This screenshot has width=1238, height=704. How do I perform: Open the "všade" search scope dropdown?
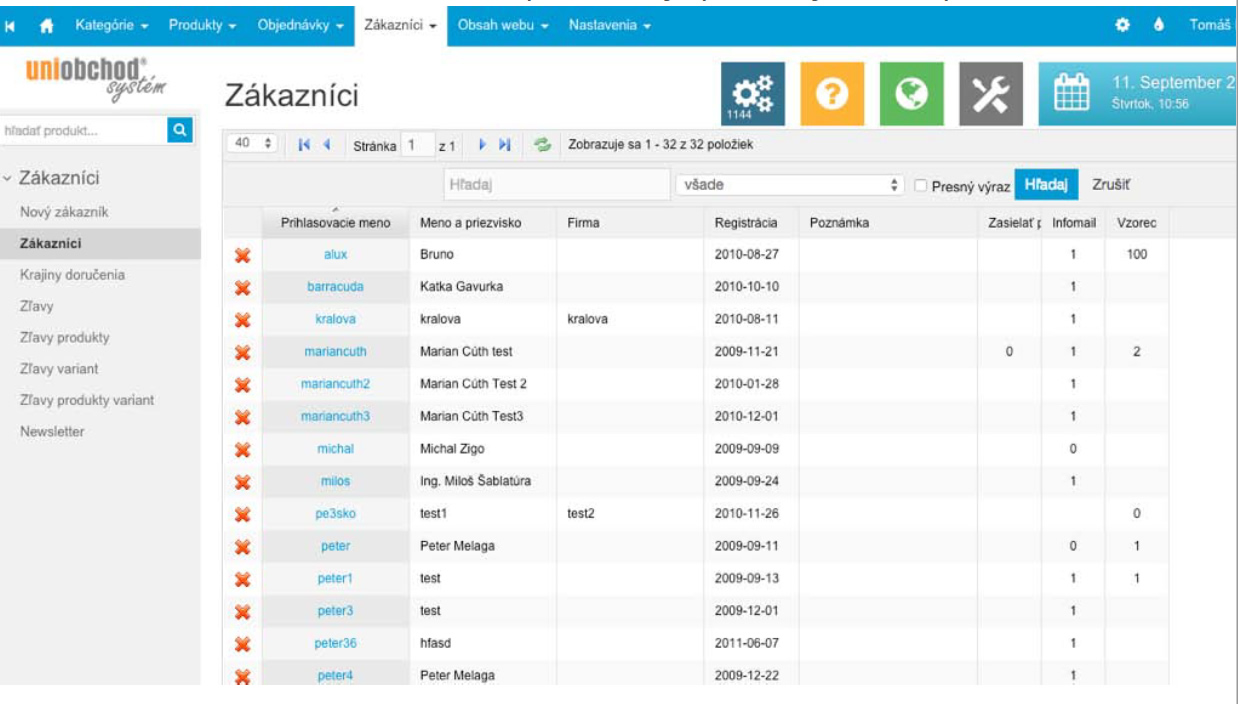pyautogui.click(x=789, y=186)
